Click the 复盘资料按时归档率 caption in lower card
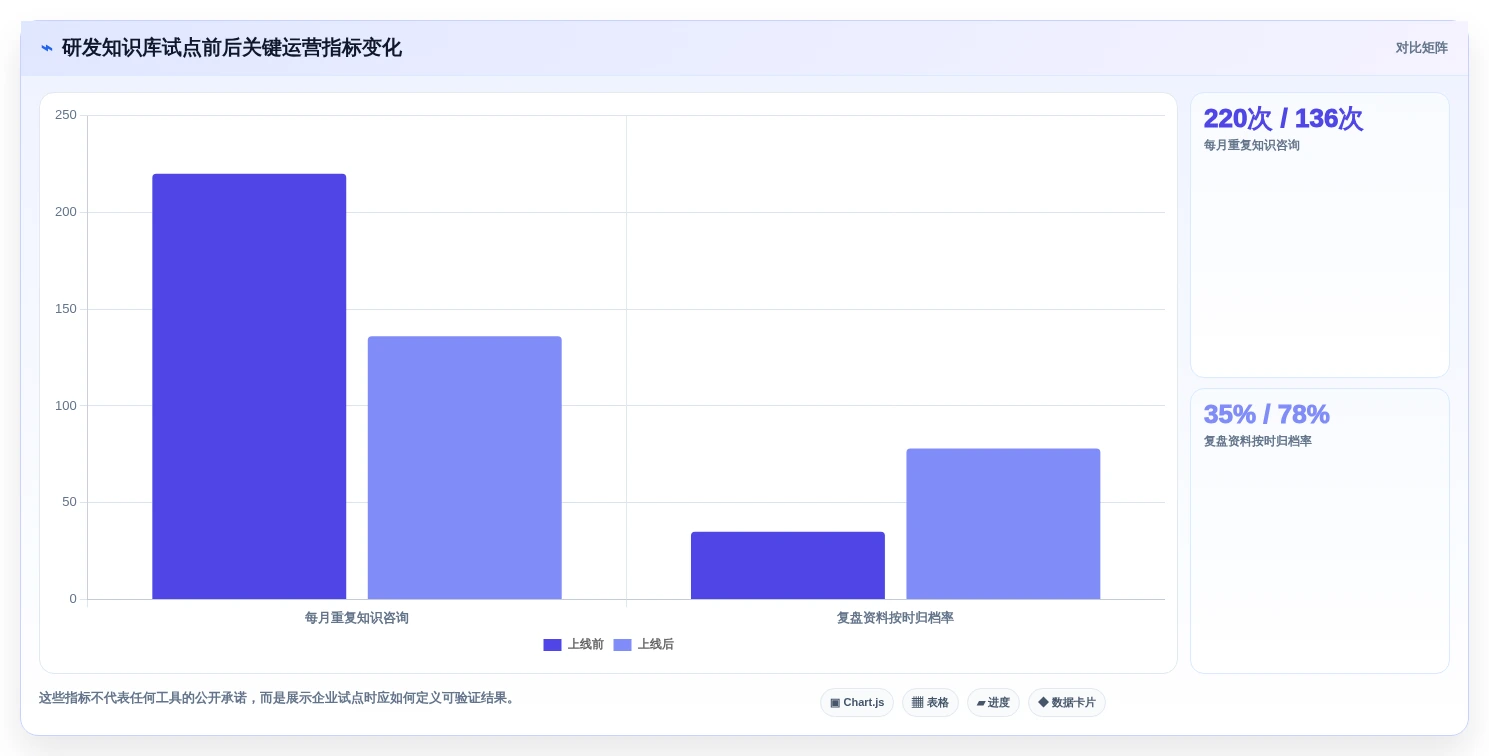The width and height of the screenshot is (1489, 756). 1258,441
